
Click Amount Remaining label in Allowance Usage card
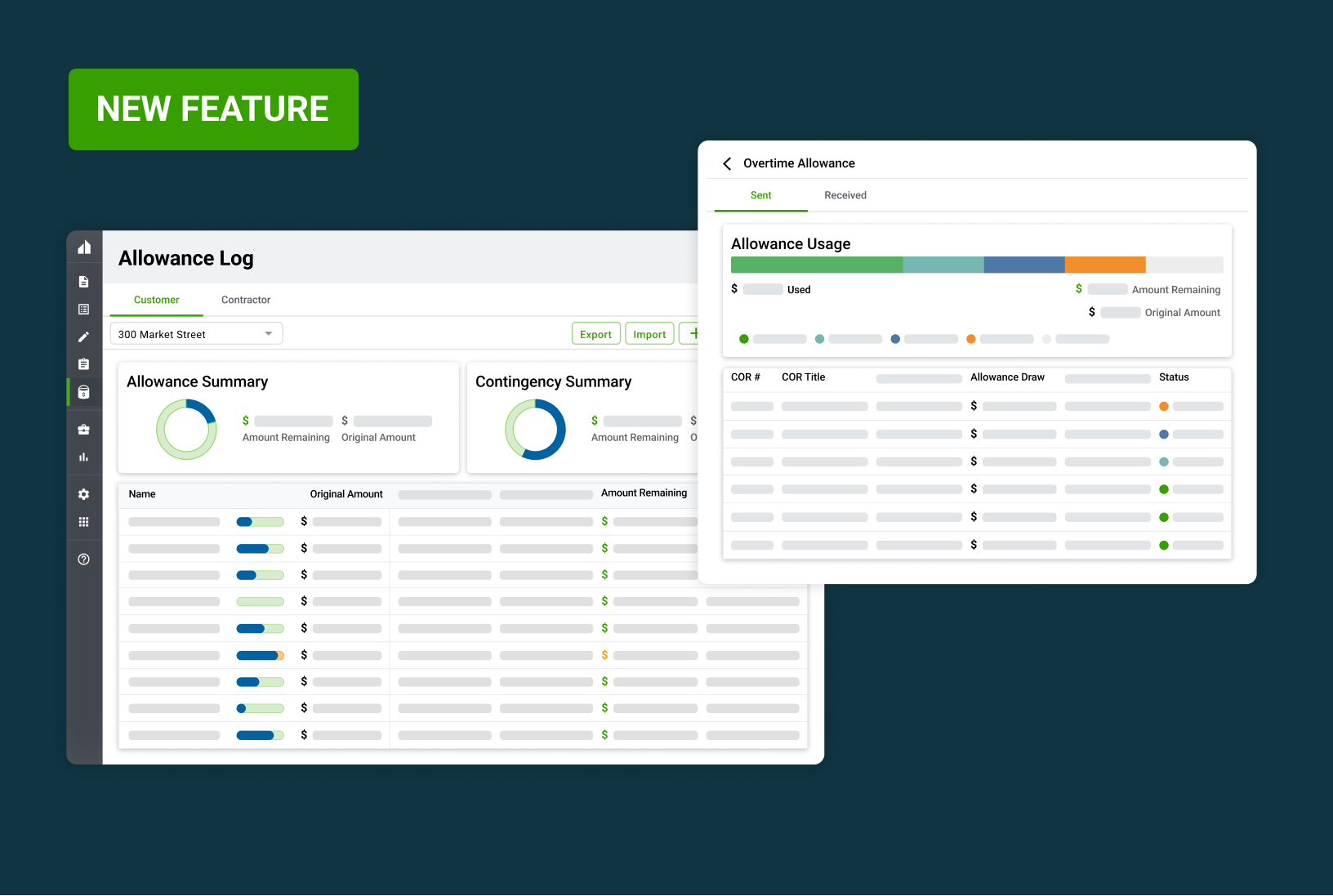click(1176, 290)
